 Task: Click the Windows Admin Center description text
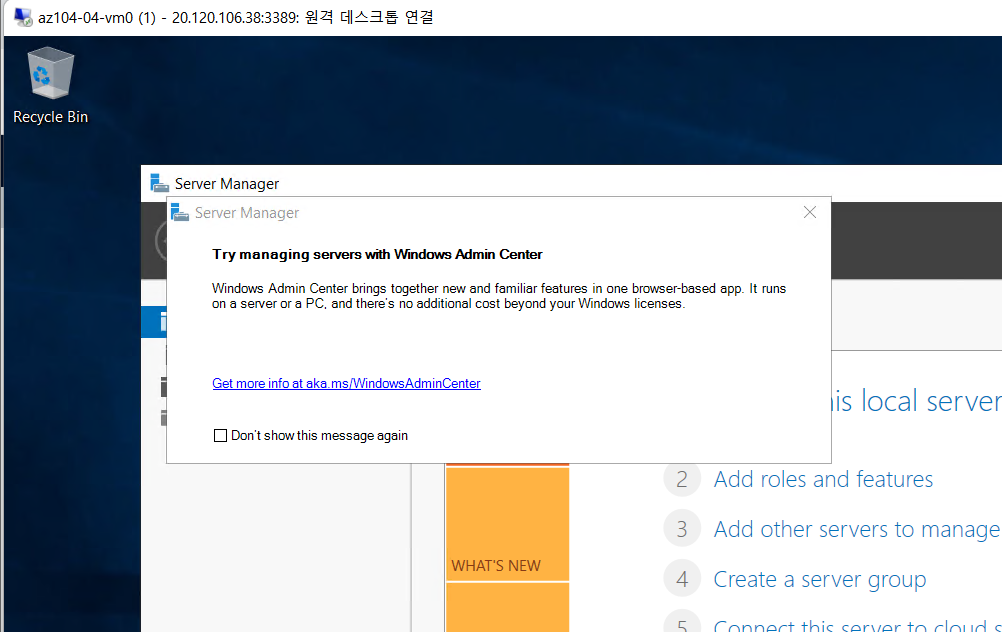[499, 296]
